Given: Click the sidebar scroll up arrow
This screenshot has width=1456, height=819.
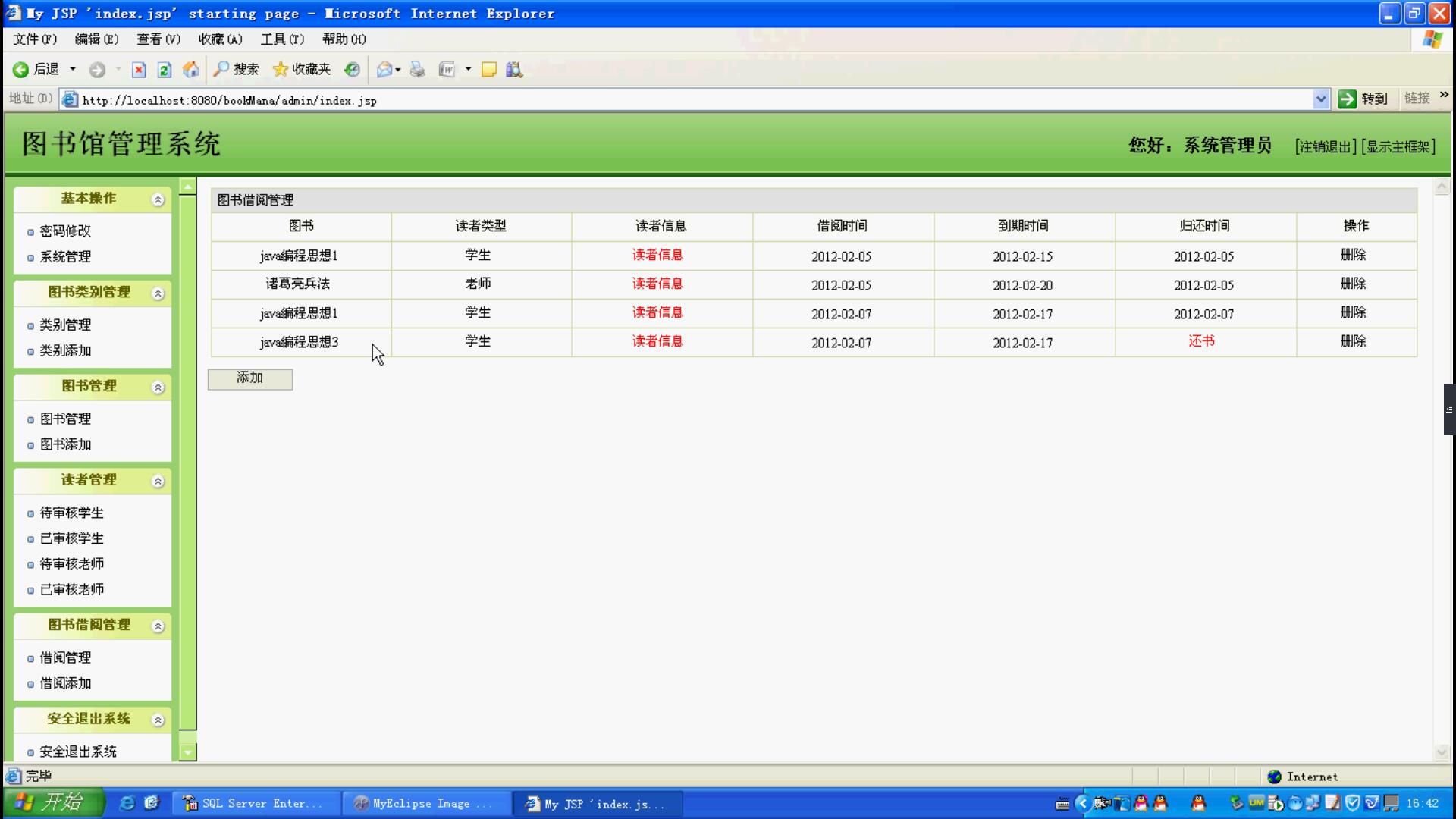Looking at the screenshot, I should (188, 186).
